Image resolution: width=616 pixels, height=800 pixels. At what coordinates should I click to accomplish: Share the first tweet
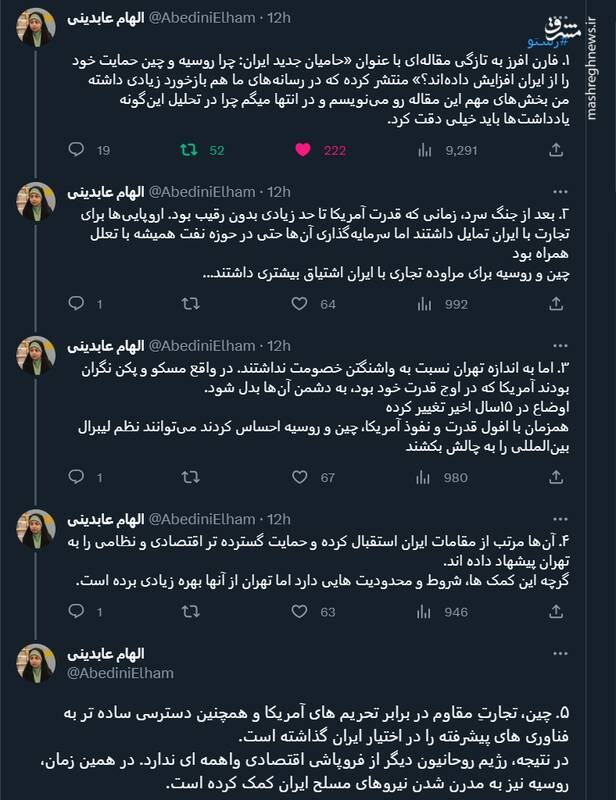coord(548,148)
